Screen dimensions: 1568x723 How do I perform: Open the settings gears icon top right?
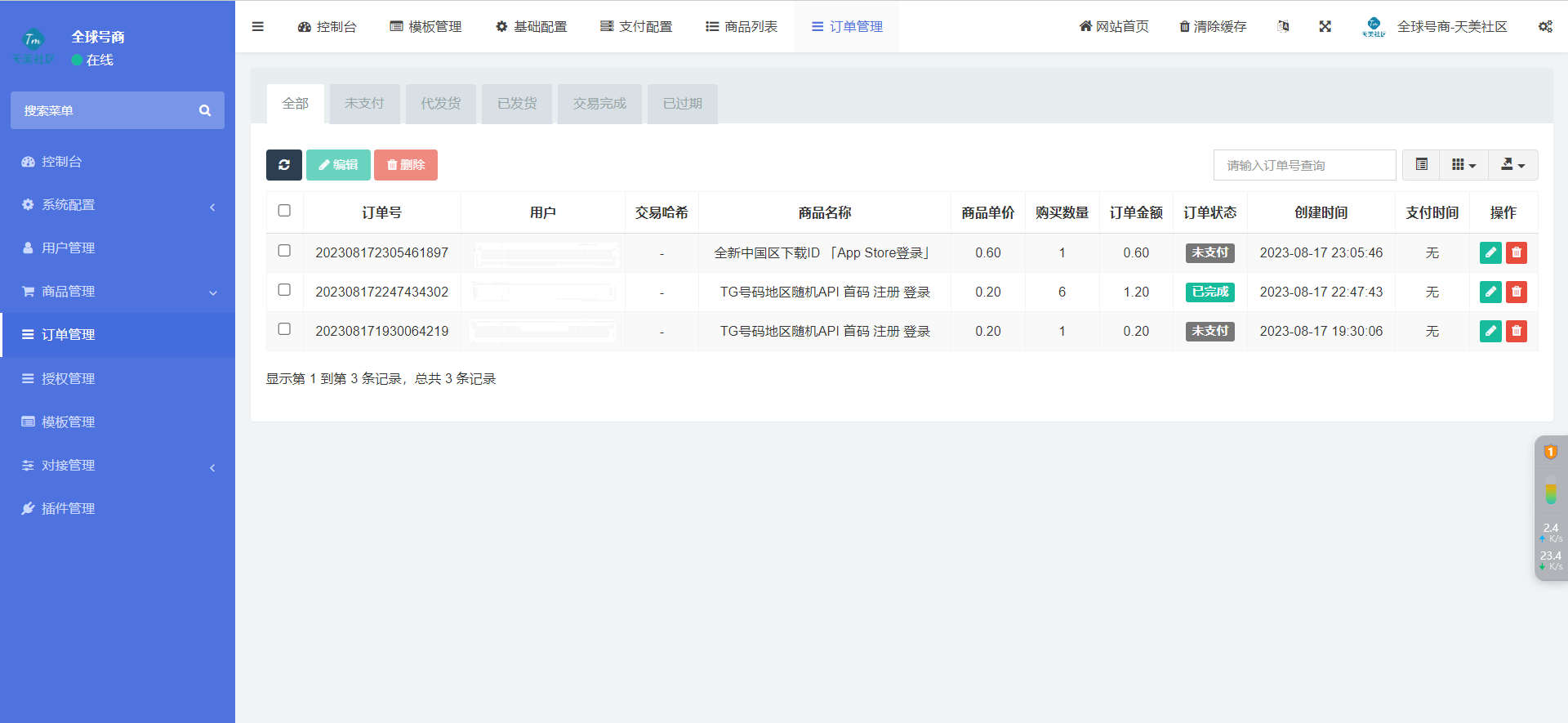point(1545,26)
